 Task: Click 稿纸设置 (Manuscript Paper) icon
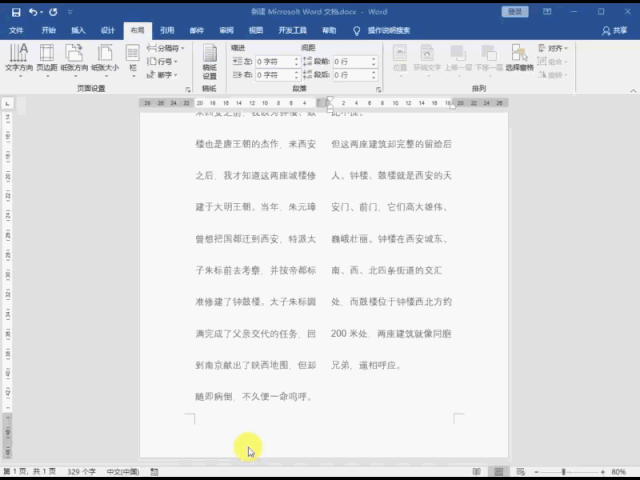coord(209,62)
